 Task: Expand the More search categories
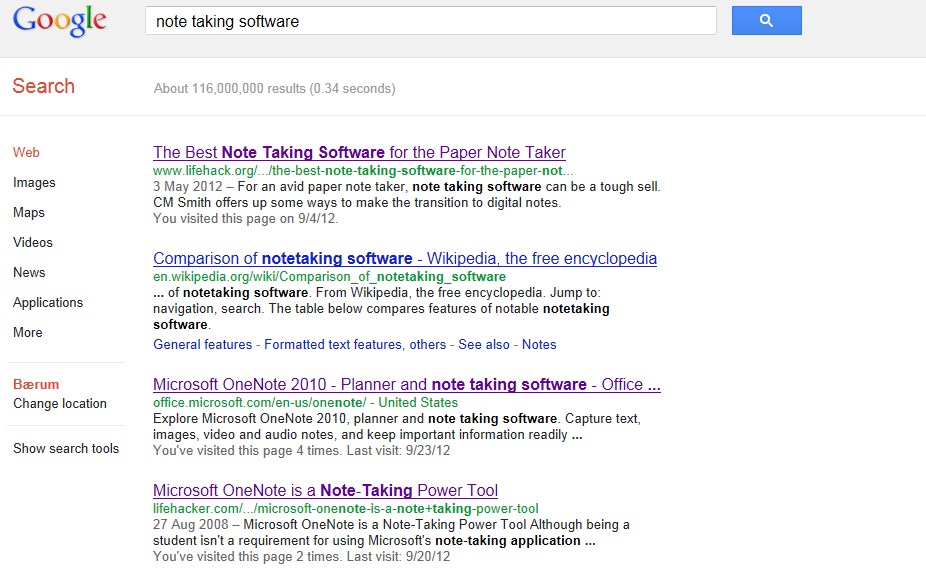pyautogui.click(x=28, y=333)
